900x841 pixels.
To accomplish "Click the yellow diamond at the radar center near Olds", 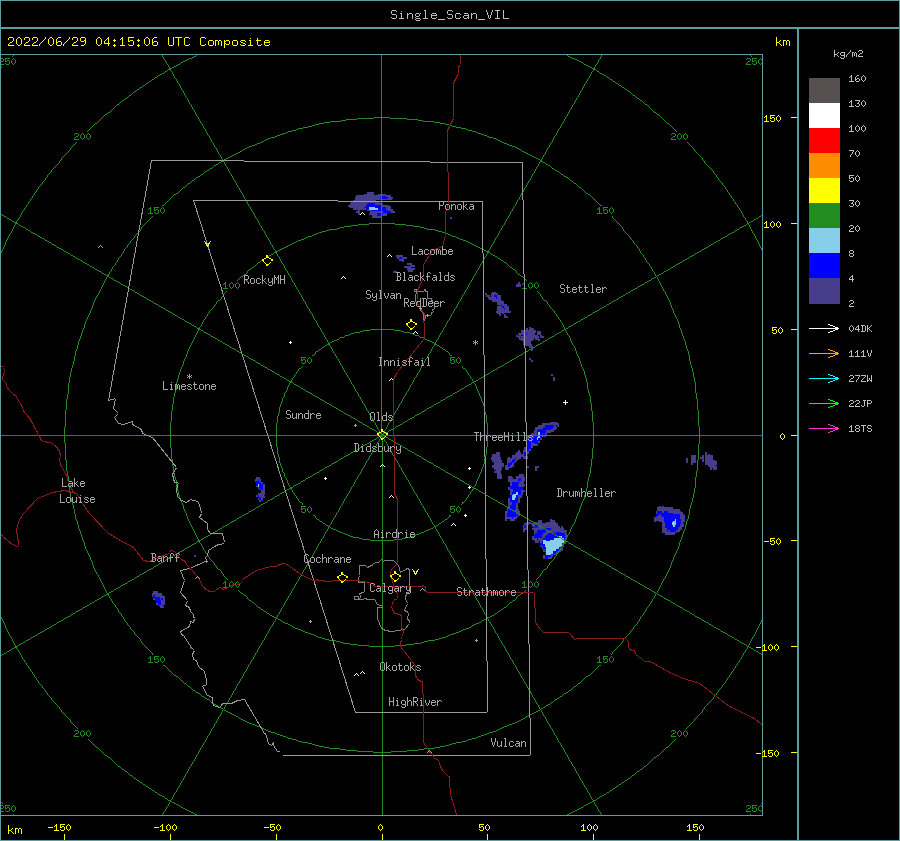I will tap(382, 435).
